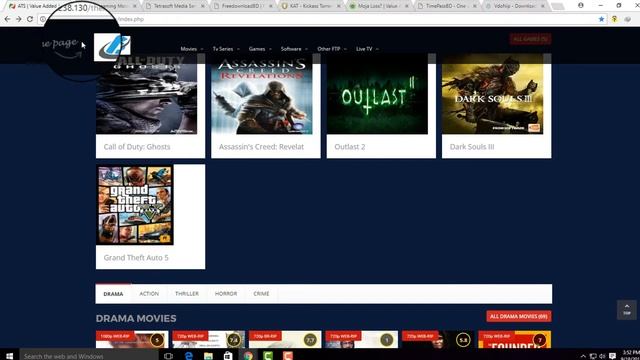Viewport: 640px width, 360px height.
Task: Open the Grand Theft Auto 5 title link
Action: click(136, 258)
